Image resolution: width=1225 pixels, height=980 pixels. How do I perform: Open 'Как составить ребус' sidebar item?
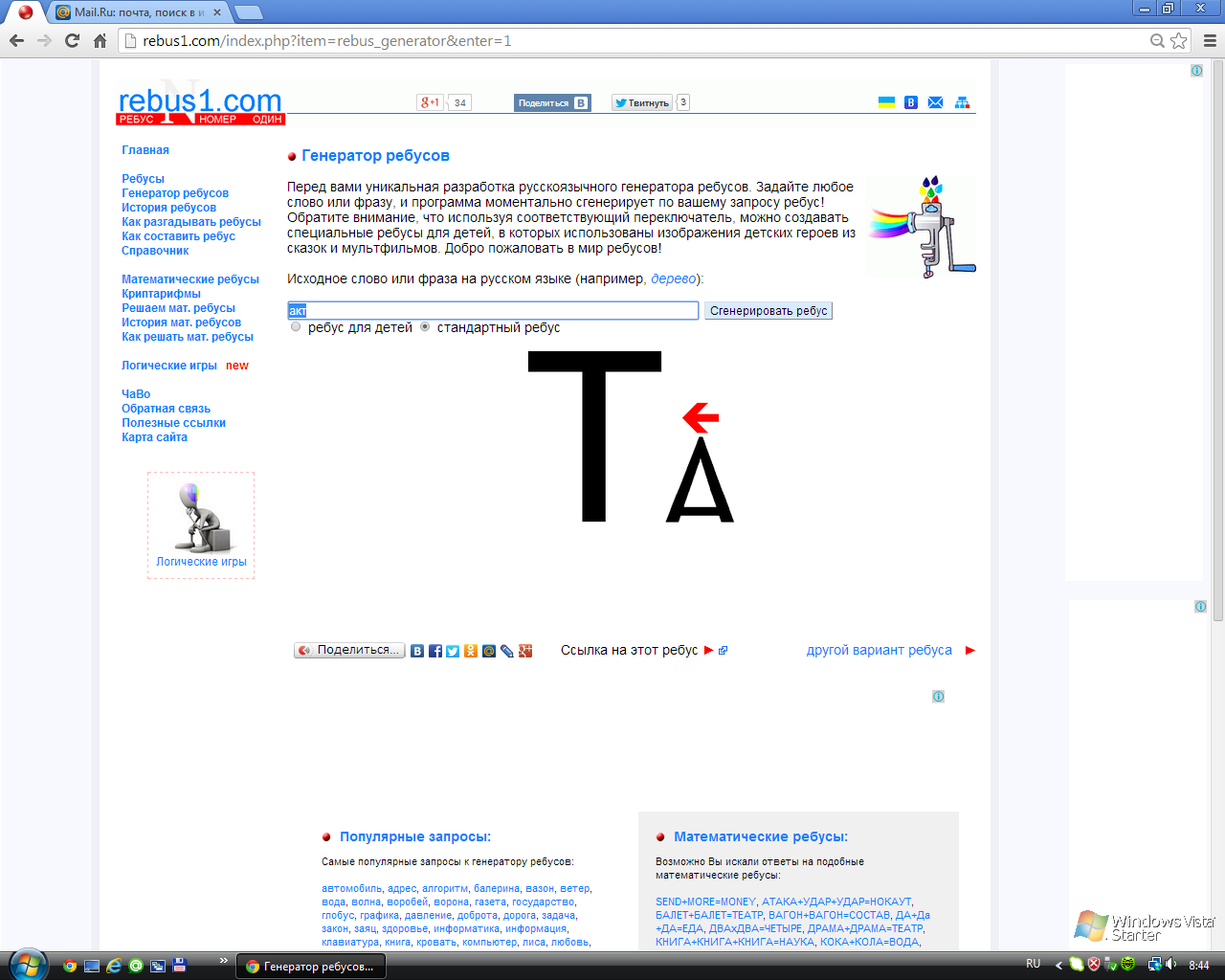coord(178,236)
